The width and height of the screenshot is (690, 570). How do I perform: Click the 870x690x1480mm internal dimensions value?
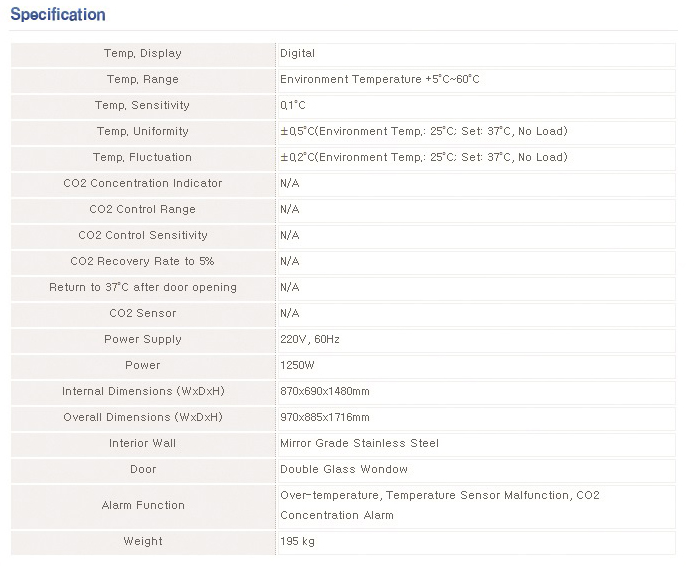(x=325, y=392)
